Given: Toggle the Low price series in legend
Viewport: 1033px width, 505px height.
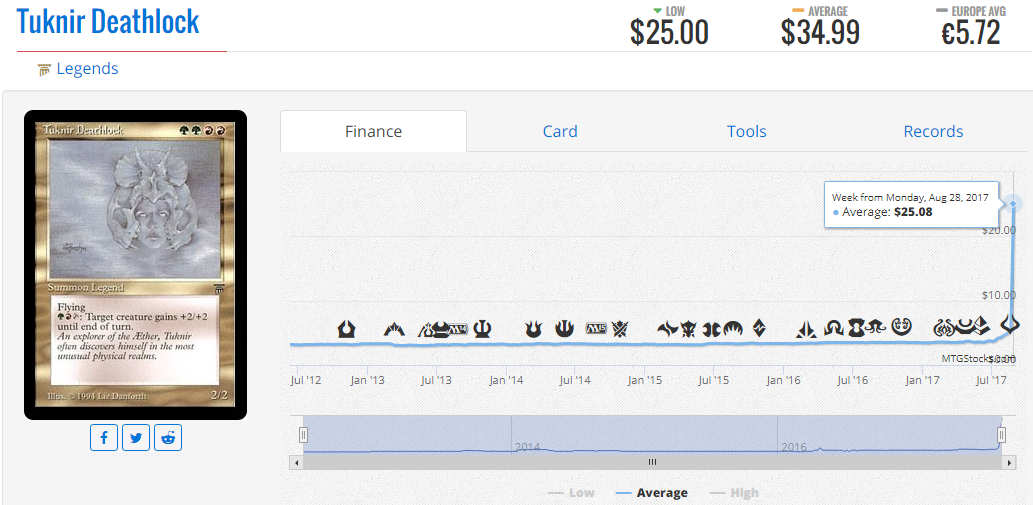Looking at the screenshot, I should tap(571, 493).
